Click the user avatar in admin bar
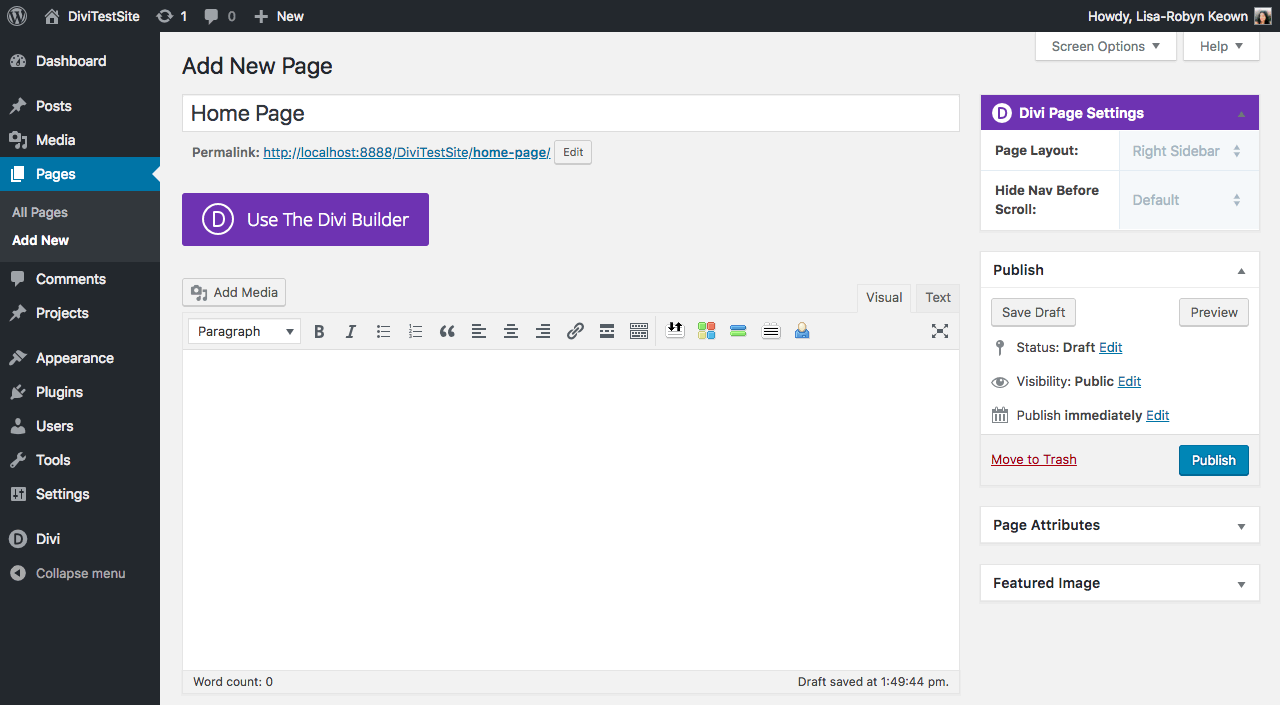The image size is (1280, 705). point(1263,16)
